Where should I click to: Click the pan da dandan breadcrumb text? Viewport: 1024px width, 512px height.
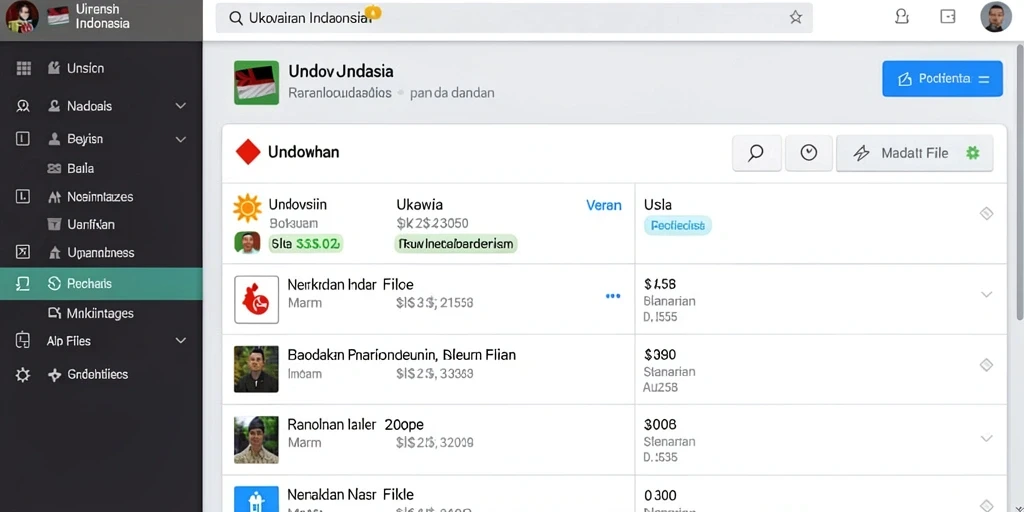click(452, 93)
